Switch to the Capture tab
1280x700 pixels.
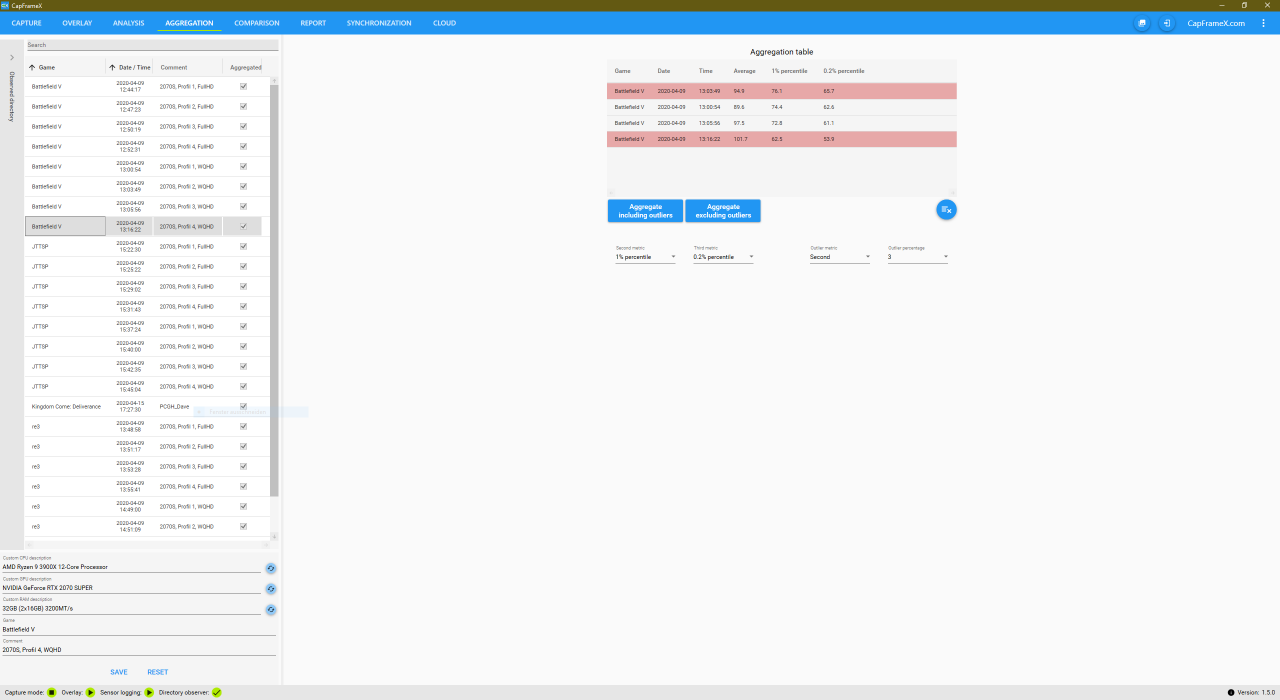(26, 23)
